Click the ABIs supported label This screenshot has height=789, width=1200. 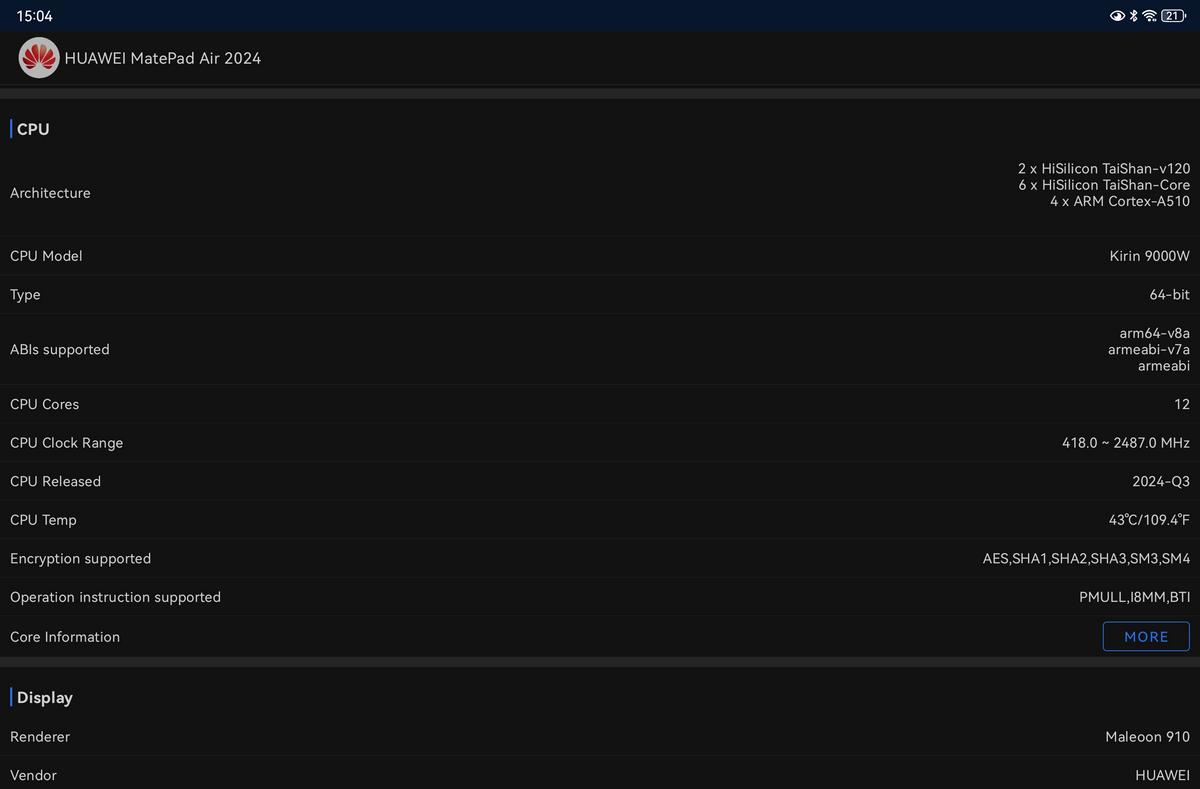60,349
